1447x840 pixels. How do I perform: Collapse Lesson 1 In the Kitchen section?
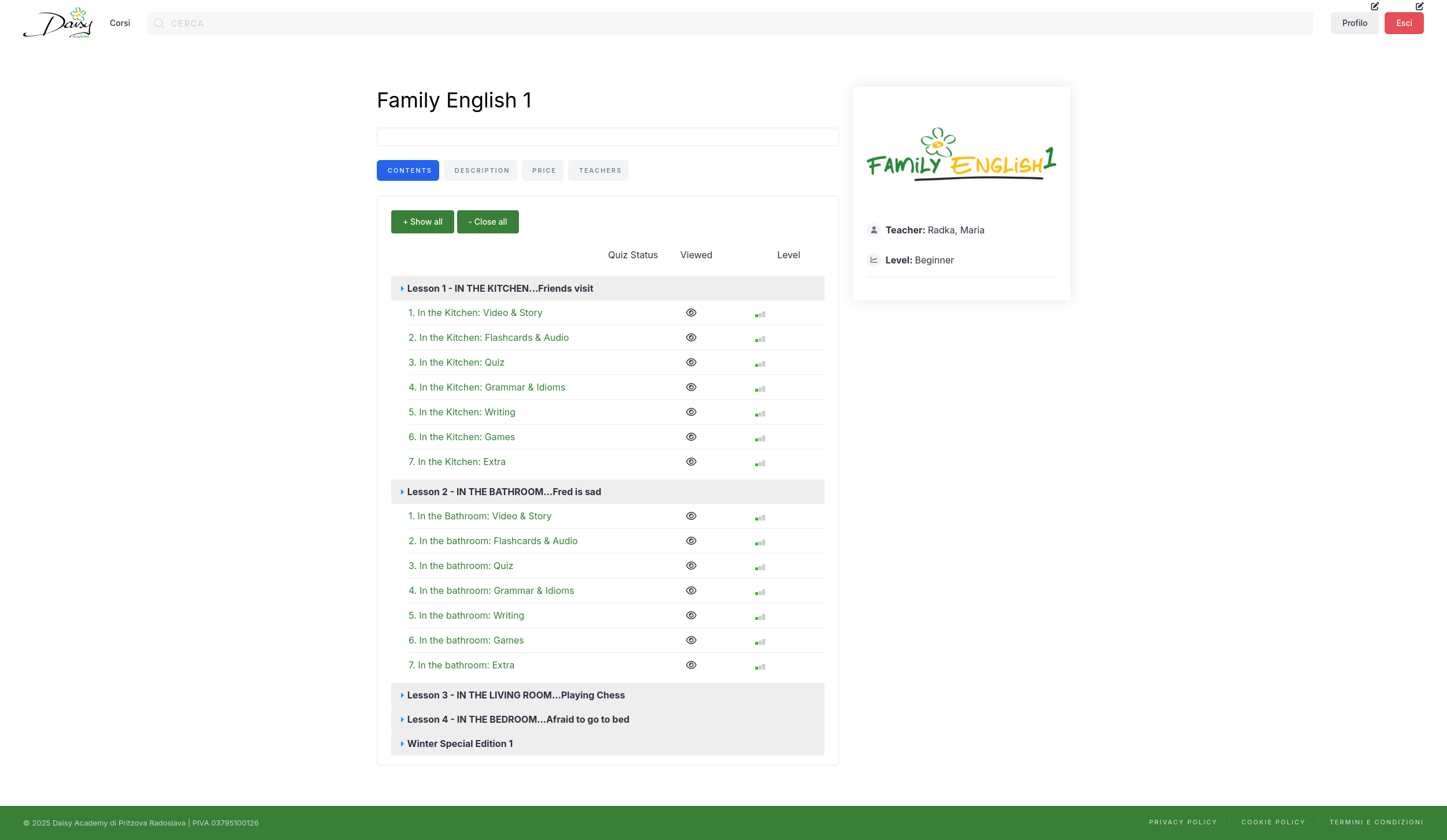pyautogui.click(x=500, y=288)
